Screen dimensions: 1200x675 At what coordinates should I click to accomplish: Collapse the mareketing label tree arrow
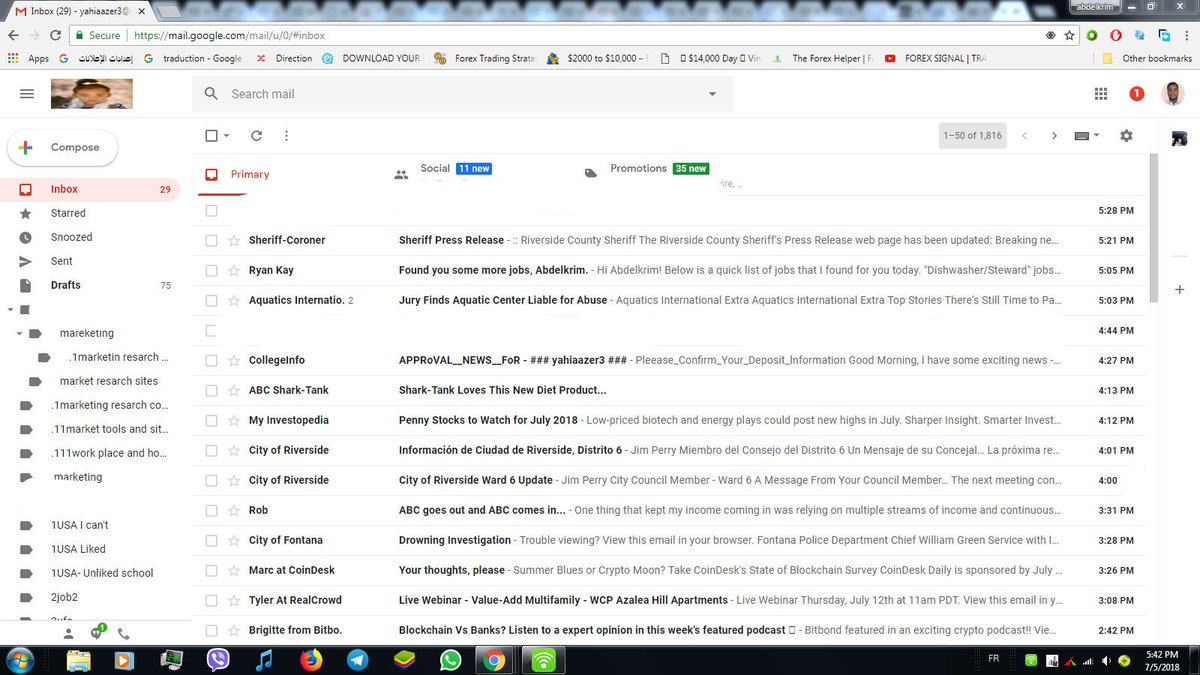click(20, 333)
